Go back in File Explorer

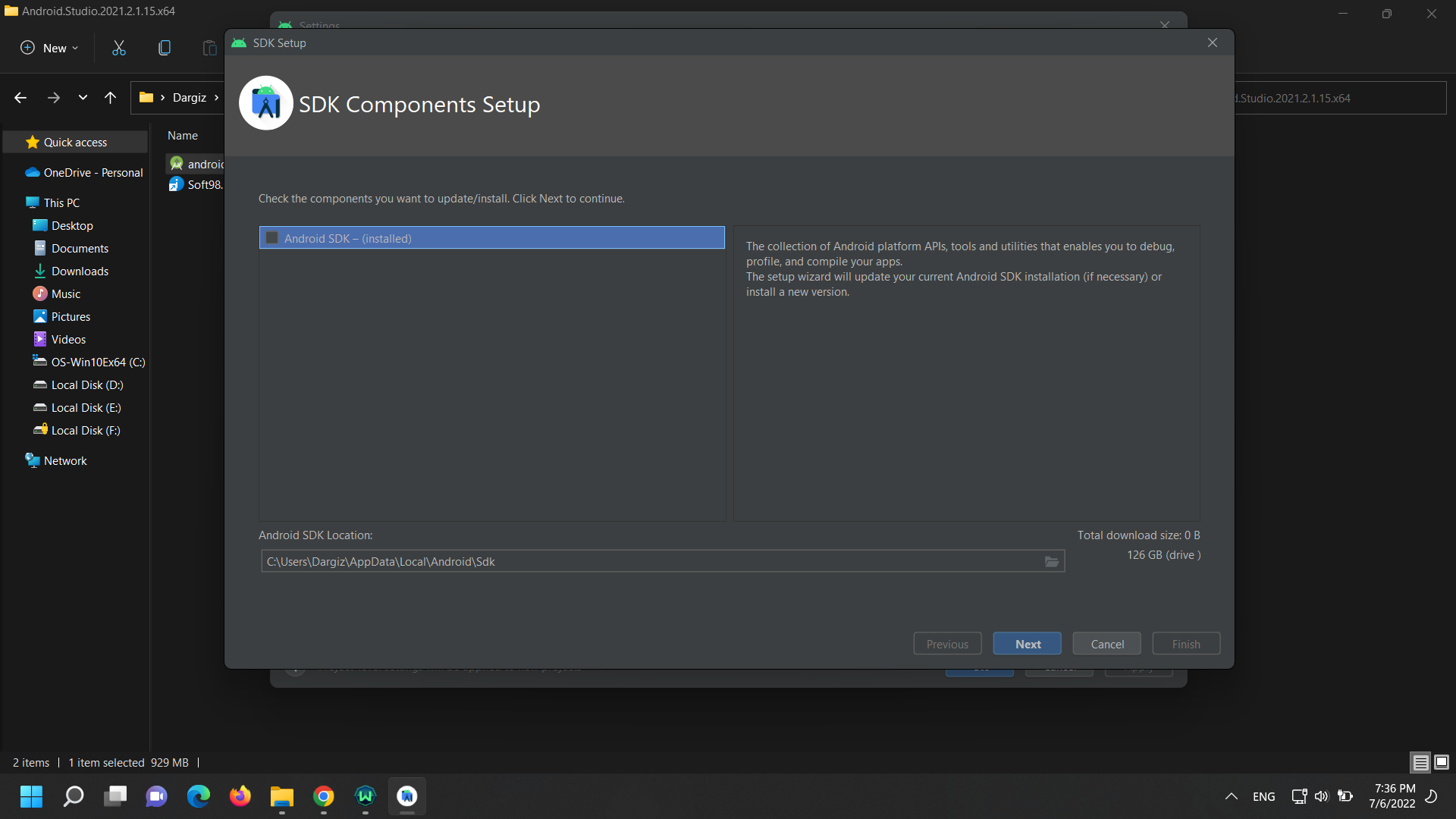coord(20,98)
